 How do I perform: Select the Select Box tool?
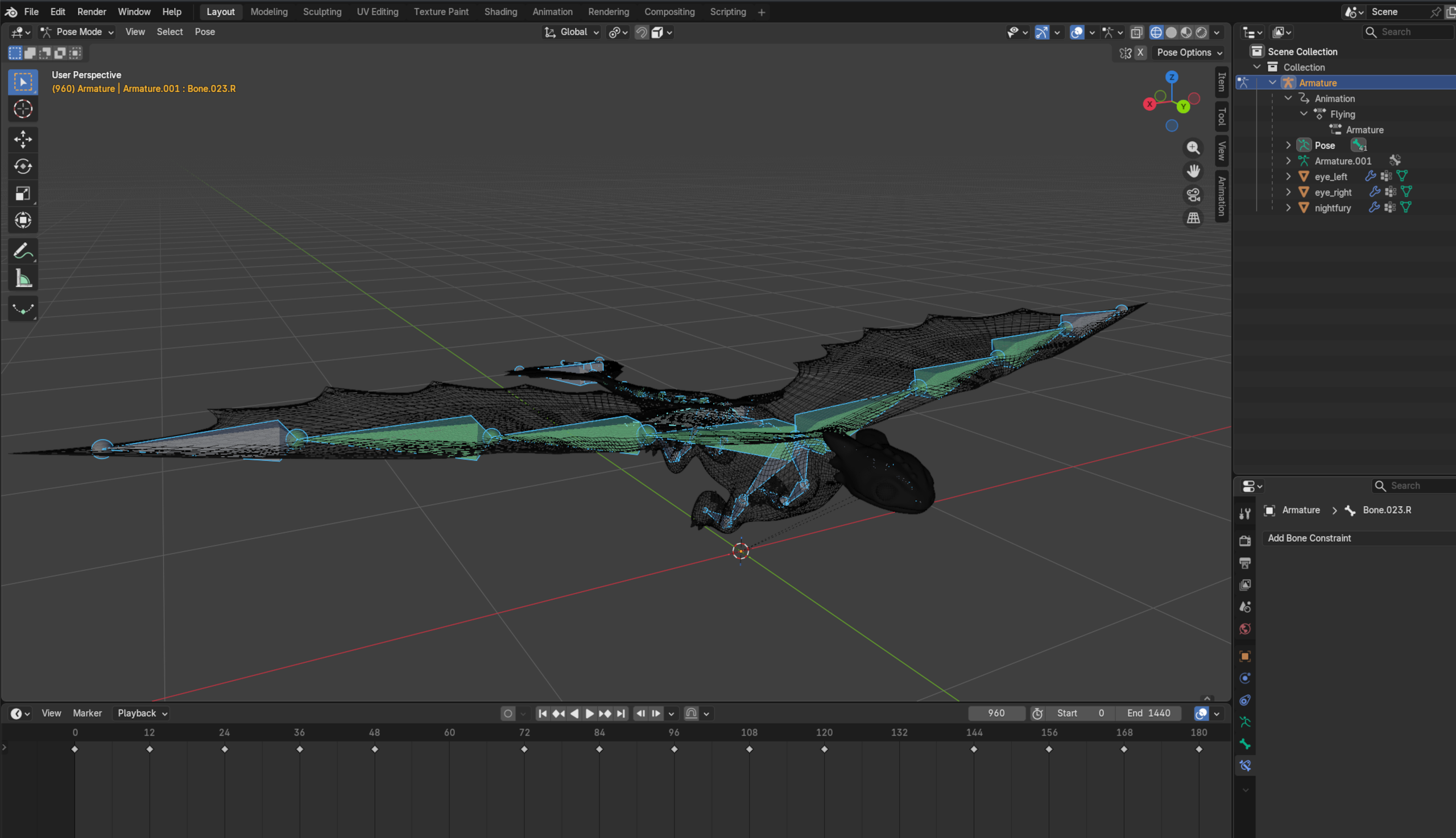[23, 82]
